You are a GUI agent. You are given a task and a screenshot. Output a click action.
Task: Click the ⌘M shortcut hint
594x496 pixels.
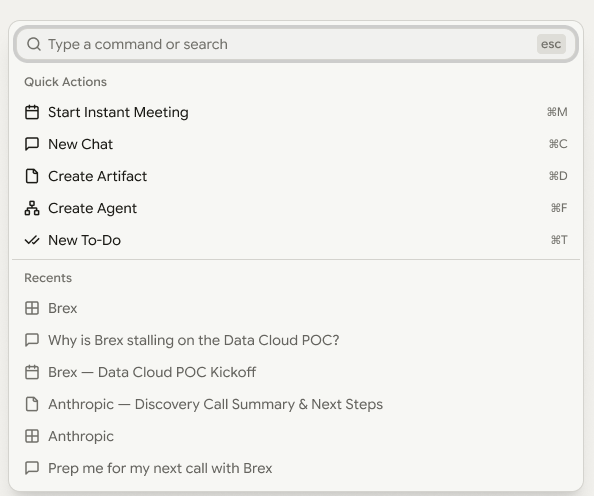557,112
